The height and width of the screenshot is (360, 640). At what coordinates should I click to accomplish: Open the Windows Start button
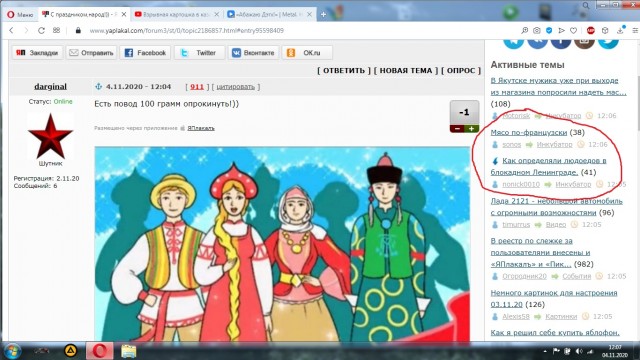[12, 351]
